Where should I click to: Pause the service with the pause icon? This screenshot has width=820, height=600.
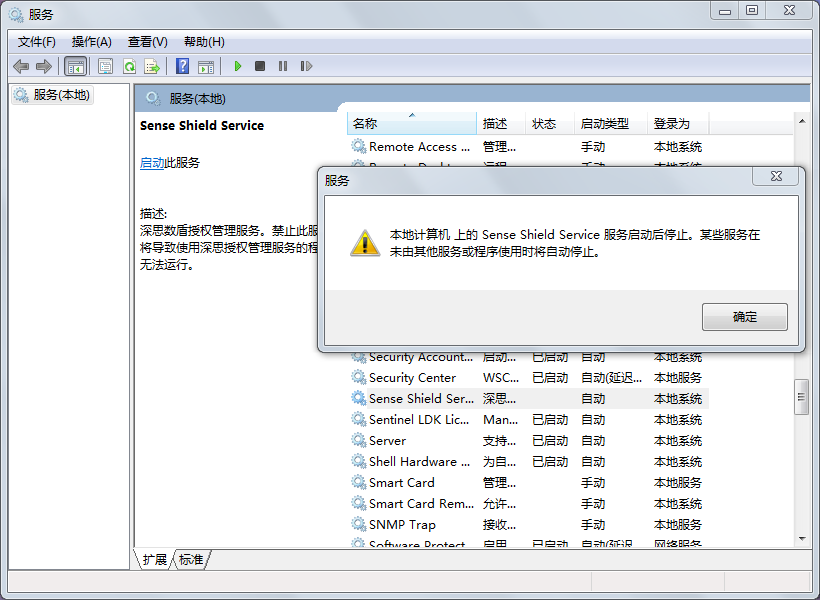(x=283, y=66)
